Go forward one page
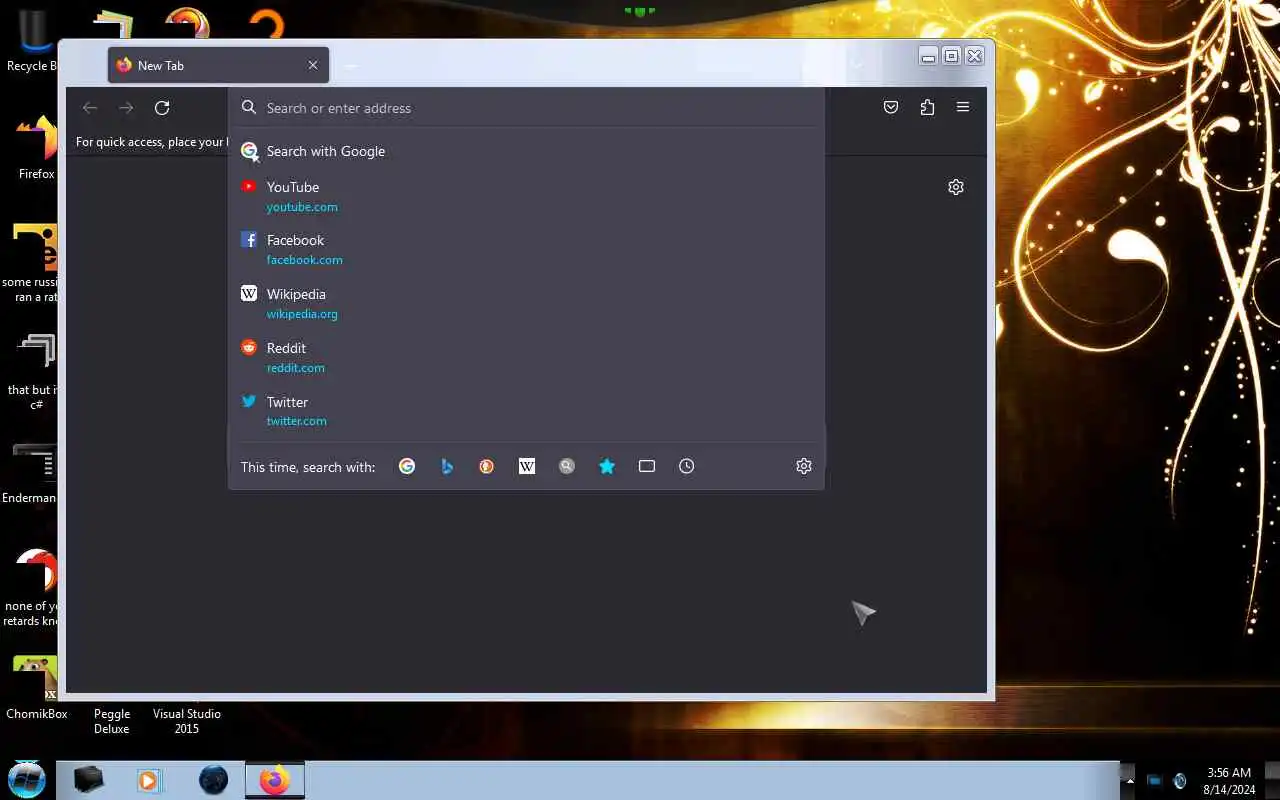 (126, 107)
